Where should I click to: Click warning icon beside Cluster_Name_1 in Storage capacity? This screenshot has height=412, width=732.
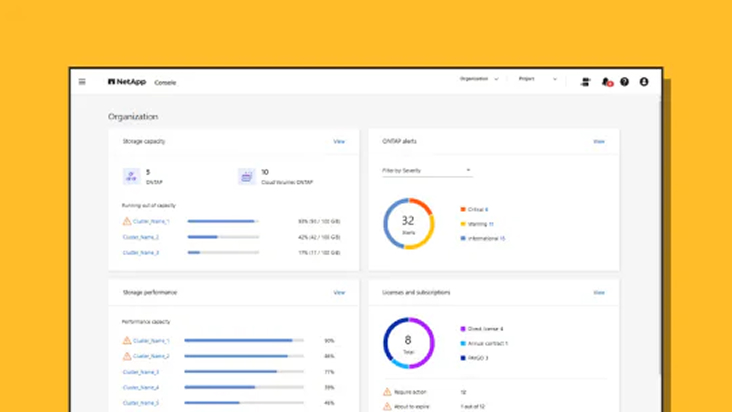pyautogui.click(x=127, y=221)
